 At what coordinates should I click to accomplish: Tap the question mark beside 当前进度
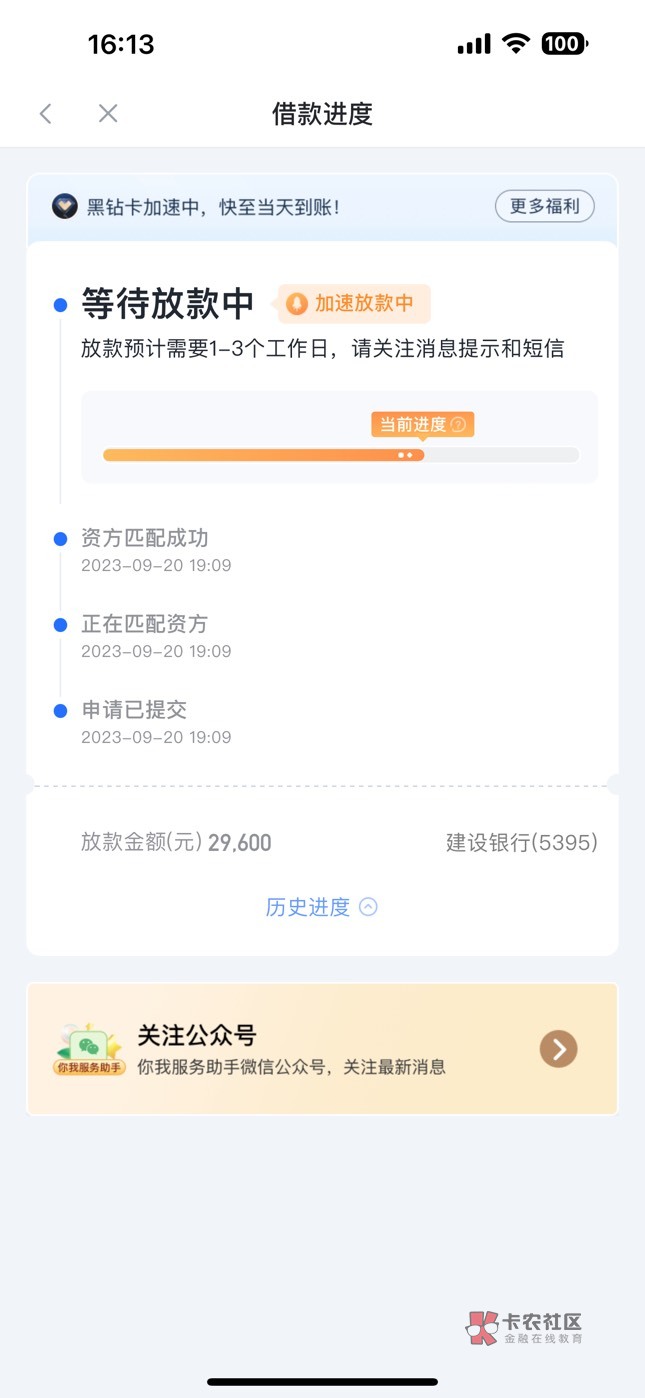pos(458,425)
